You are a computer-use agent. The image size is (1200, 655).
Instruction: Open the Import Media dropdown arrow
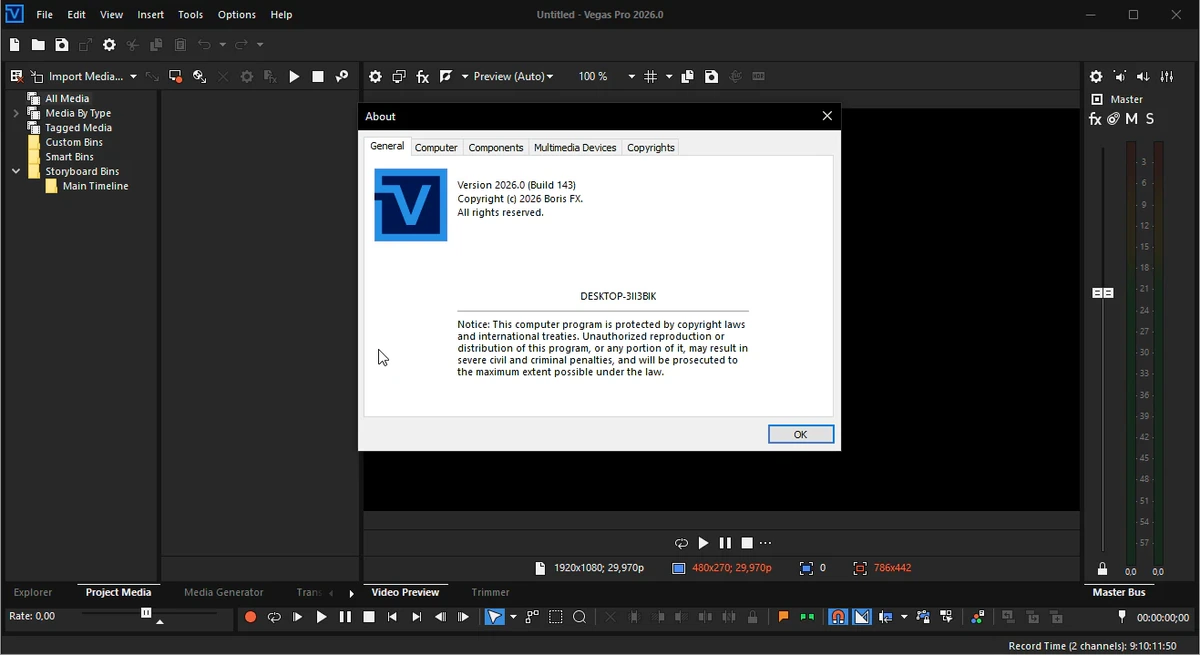pos(133,77)
